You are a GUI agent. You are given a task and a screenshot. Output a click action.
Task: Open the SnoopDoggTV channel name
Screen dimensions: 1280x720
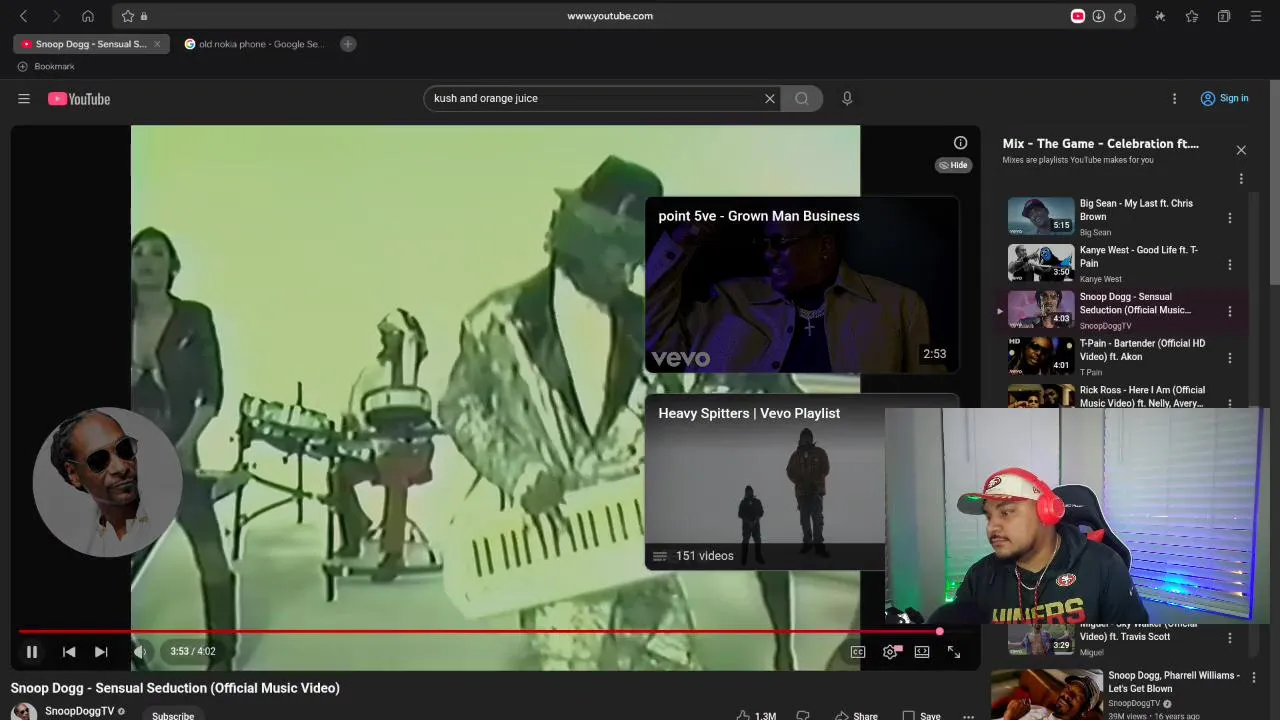79,711
